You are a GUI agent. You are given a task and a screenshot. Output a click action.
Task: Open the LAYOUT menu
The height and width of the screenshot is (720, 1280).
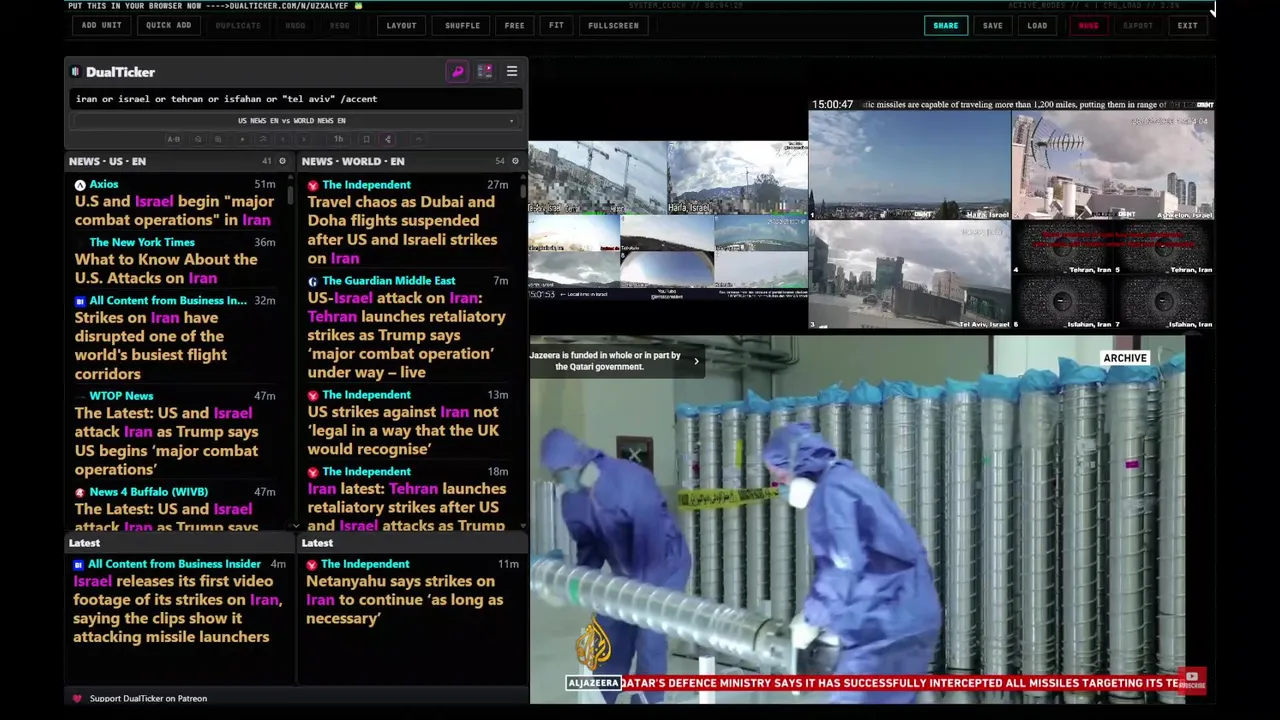click(x=401, y=25)
